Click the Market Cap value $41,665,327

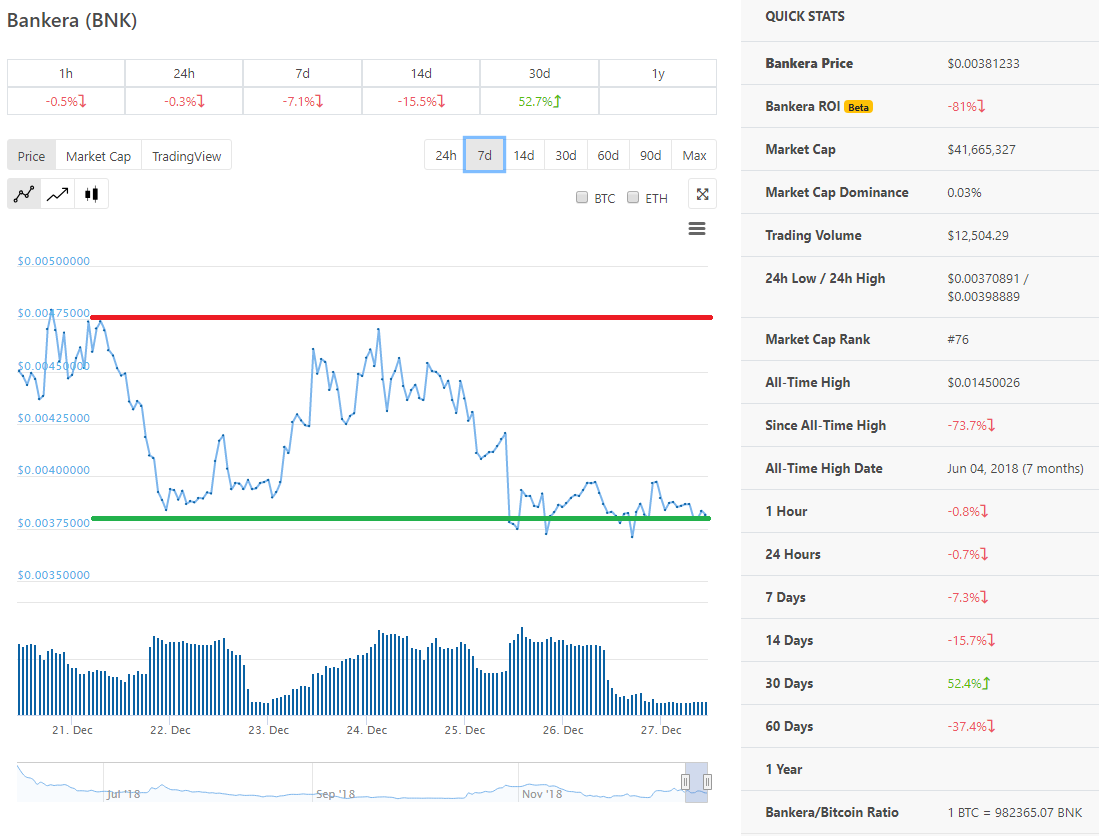click(981, 149)
